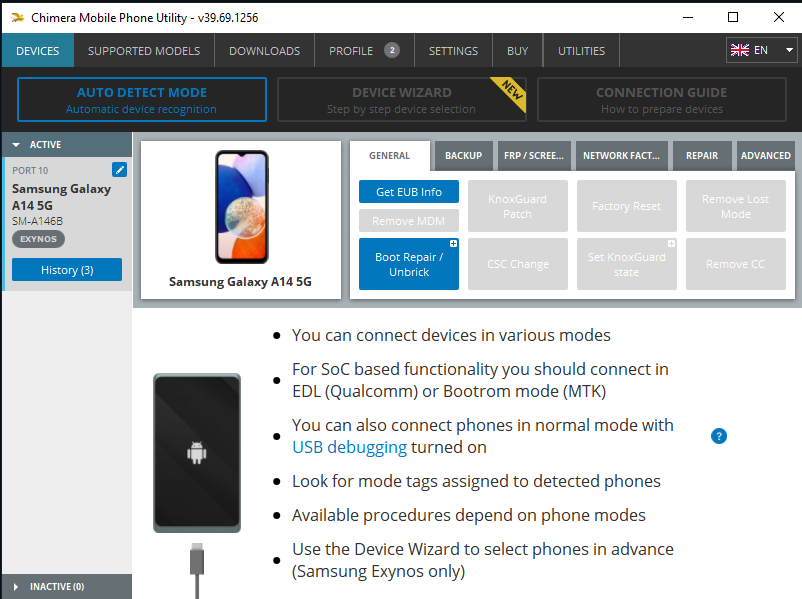Go to the DOWNLOADS tab
802x599 pixels.
[x=264, y=51]
